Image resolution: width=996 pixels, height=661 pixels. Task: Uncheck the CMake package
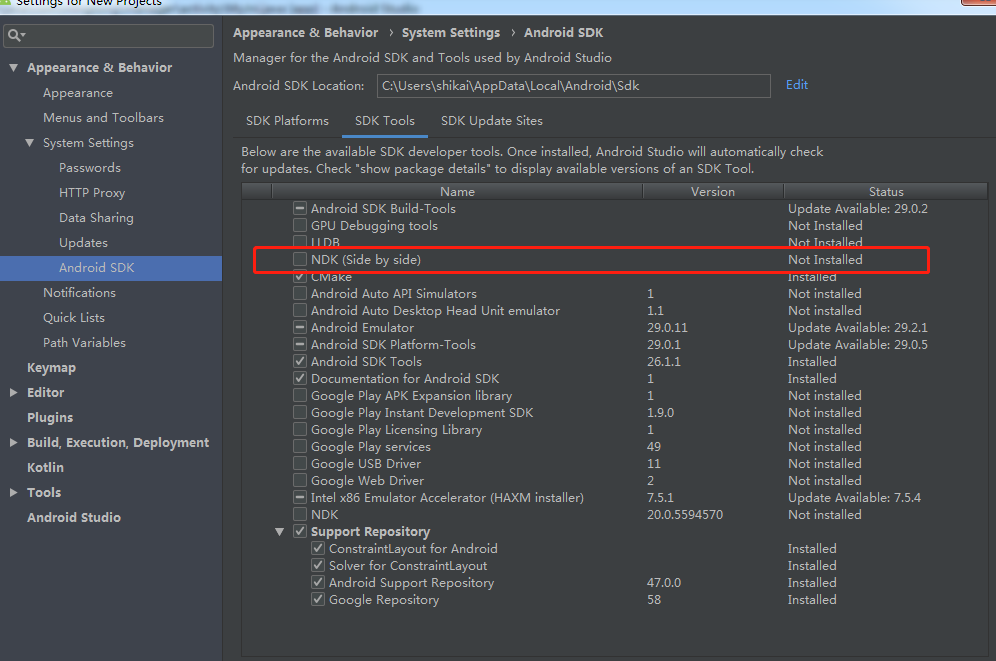[x=300, y=276]
